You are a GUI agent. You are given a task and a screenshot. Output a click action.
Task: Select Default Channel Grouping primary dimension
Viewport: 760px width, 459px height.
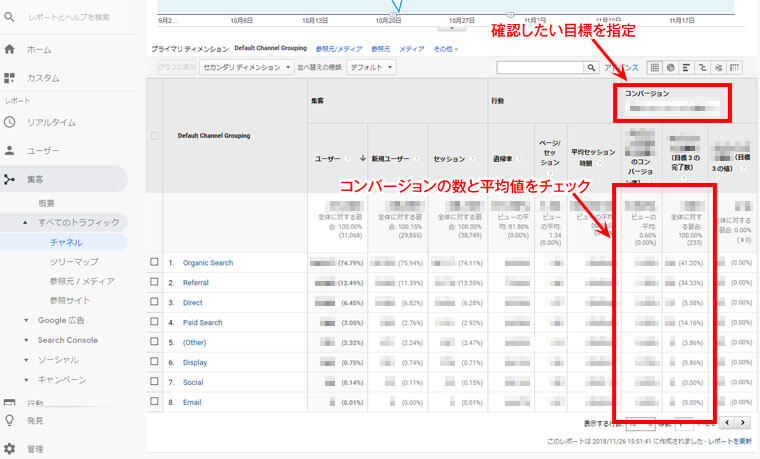[x=270, y=48]
